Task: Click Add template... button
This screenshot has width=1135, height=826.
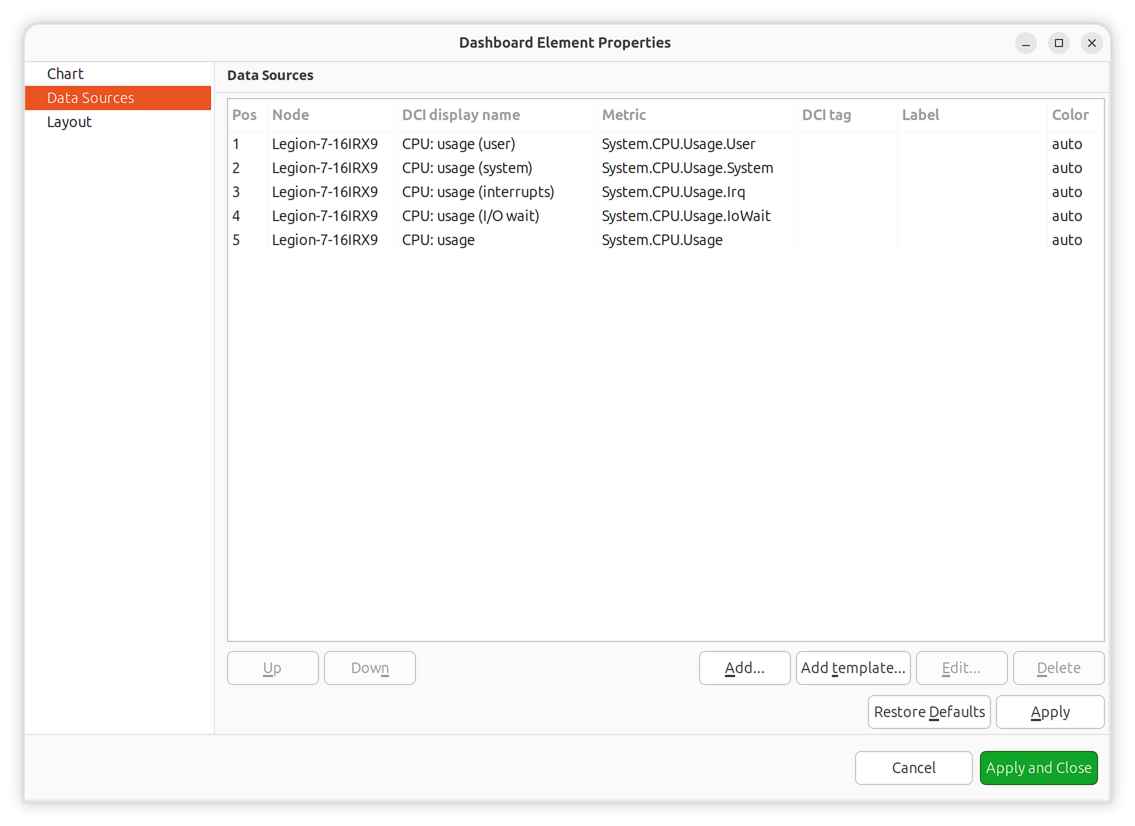Action: coord(853,668)
